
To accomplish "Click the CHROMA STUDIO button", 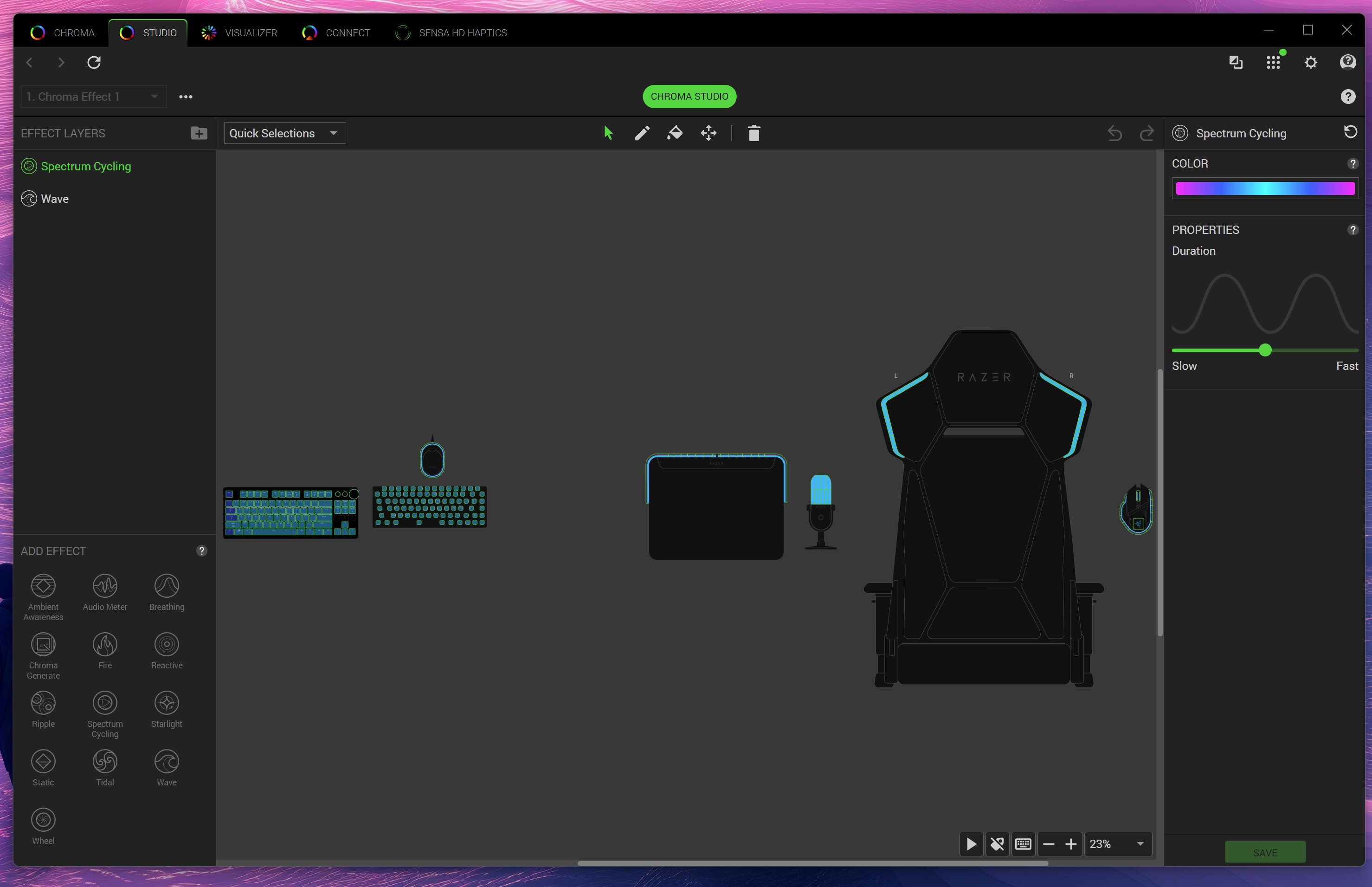I will (689, 96).
